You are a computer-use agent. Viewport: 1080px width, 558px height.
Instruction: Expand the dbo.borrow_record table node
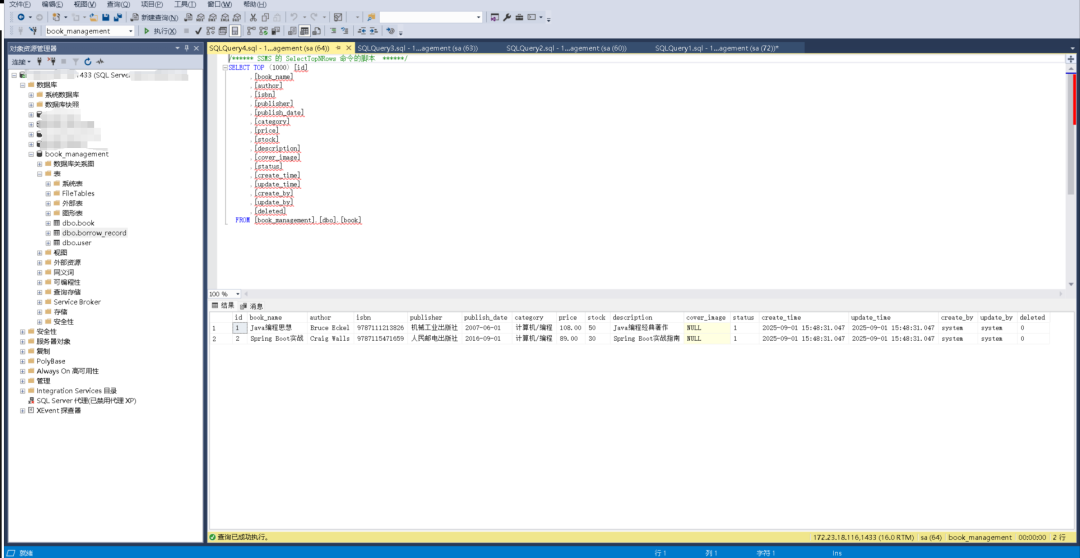[x=48, y=233]
